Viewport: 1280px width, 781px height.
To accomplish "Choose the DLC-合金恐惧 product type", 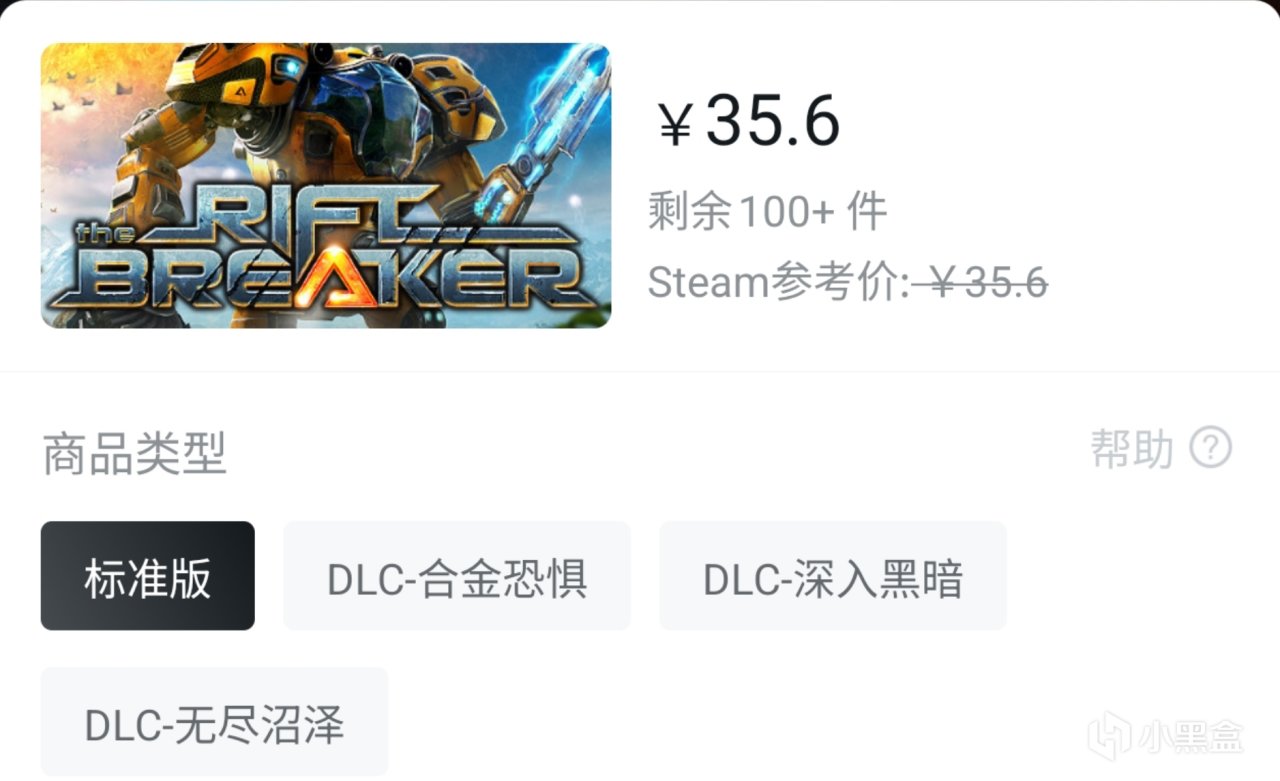I will [457, 576].
